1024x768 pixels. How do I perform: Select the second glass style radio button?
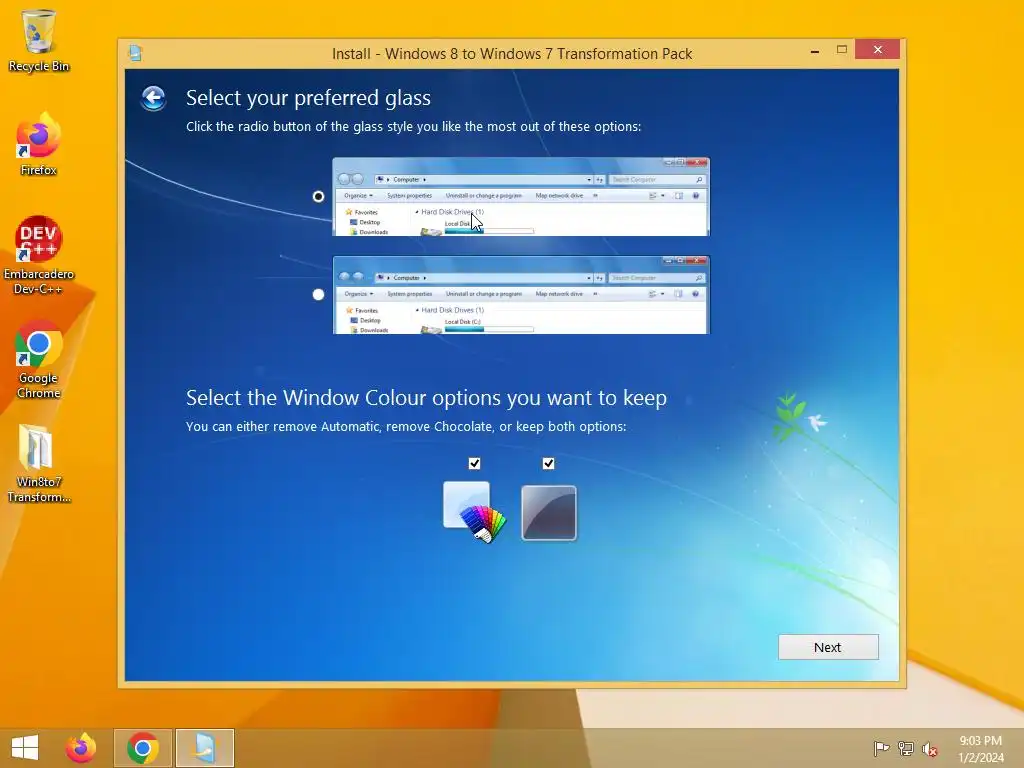pyautogui.click(x=318, y=295)
